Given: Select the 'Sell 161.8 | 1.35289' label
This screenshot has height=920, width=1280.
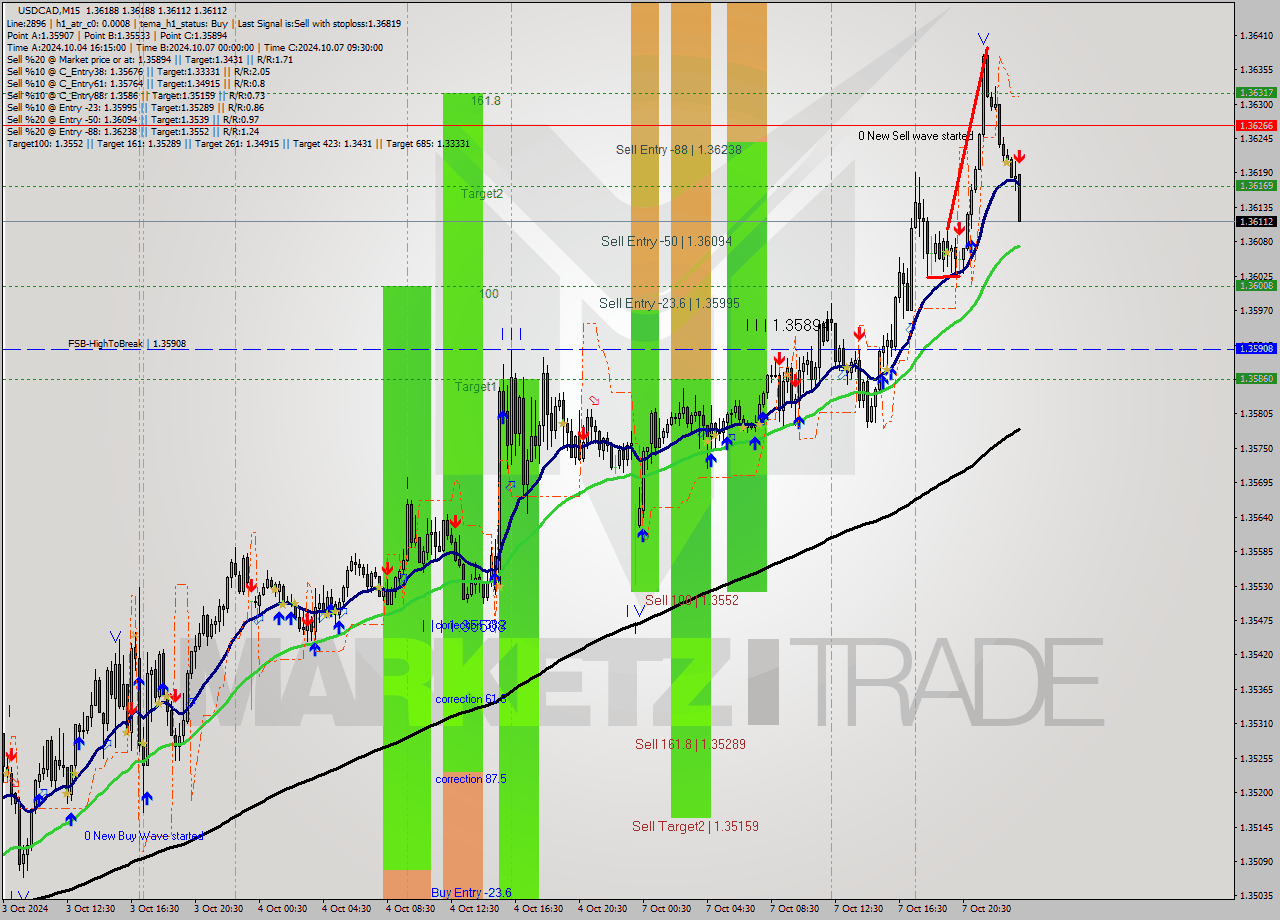Looking at the screenshot, I should 690,744.
